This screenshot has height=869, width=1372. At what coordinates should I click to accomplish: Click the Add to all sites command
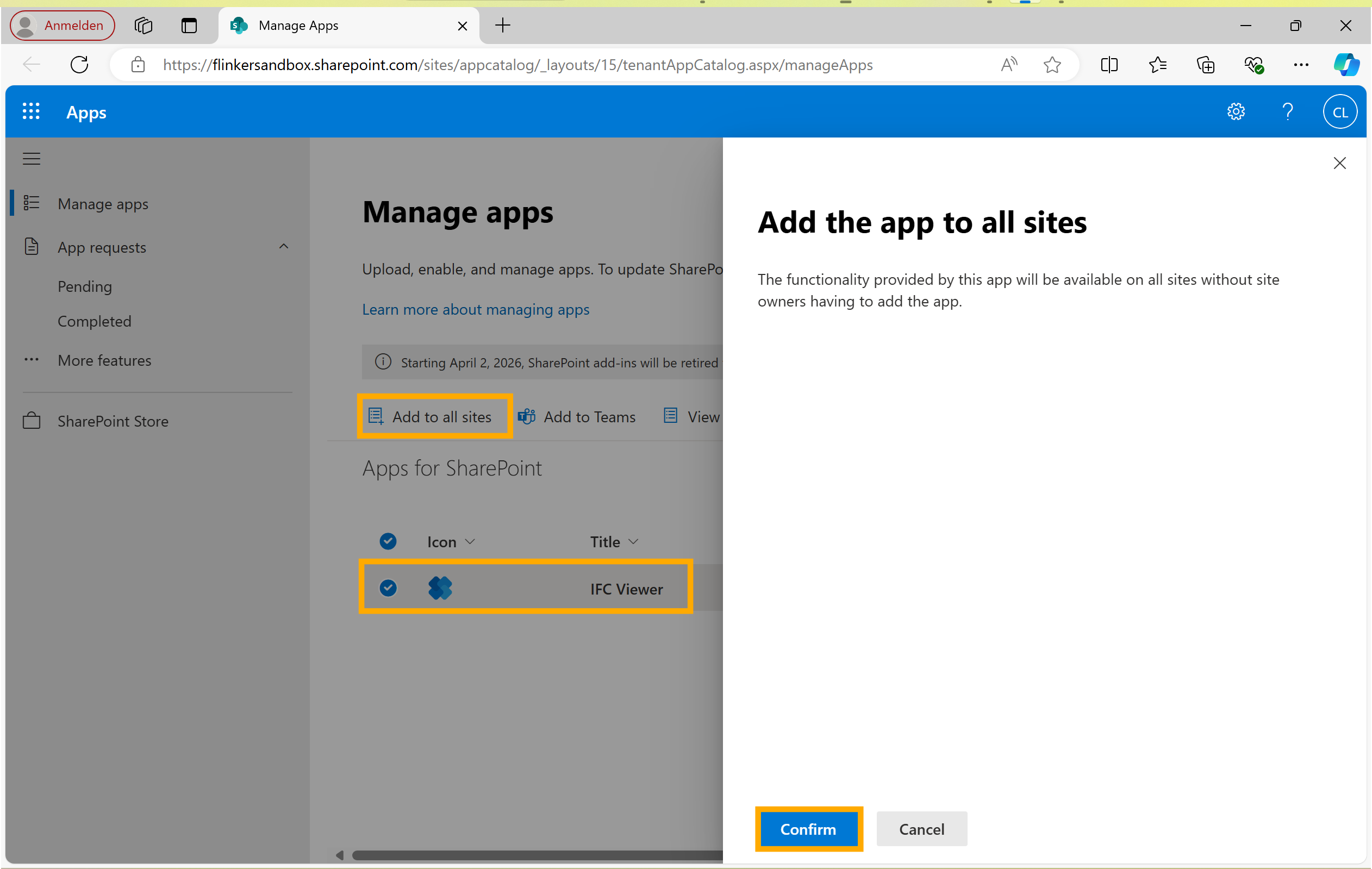pos(430,417)
